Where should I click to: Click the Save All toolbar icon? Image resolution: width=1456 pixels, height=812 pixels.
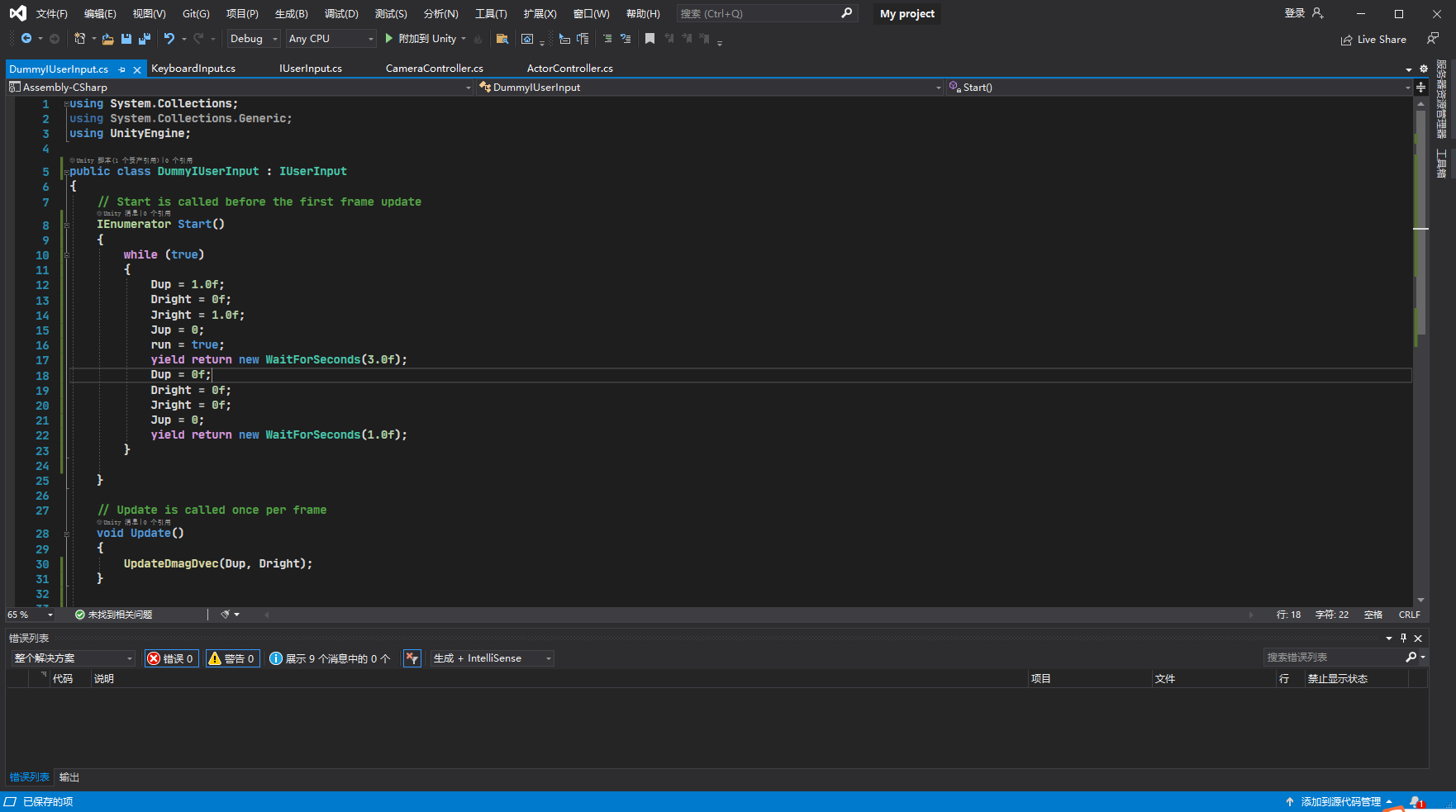tap(145, 39)
